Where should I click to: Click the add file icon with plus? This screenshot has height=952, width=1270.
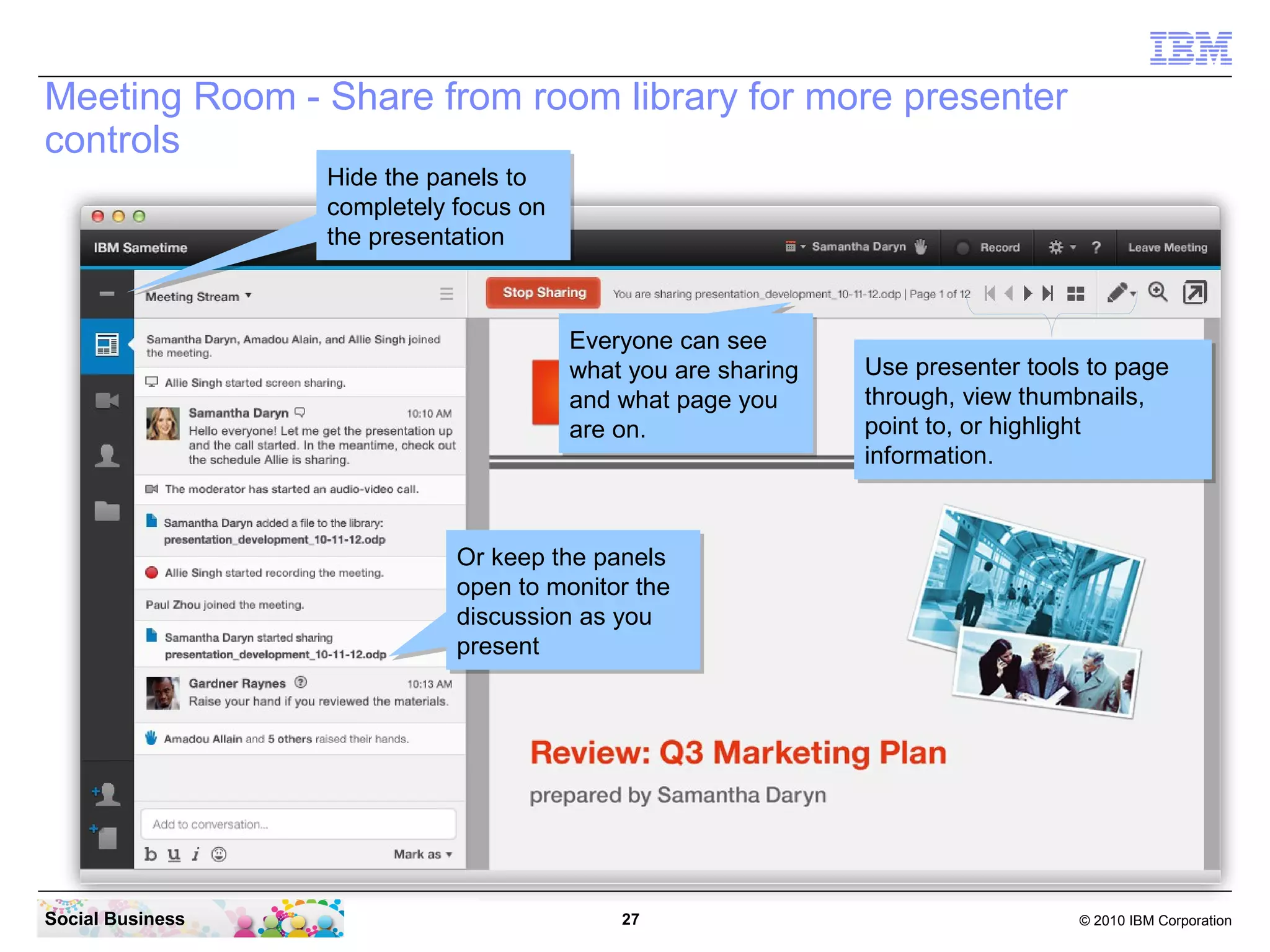pos(104,836)
